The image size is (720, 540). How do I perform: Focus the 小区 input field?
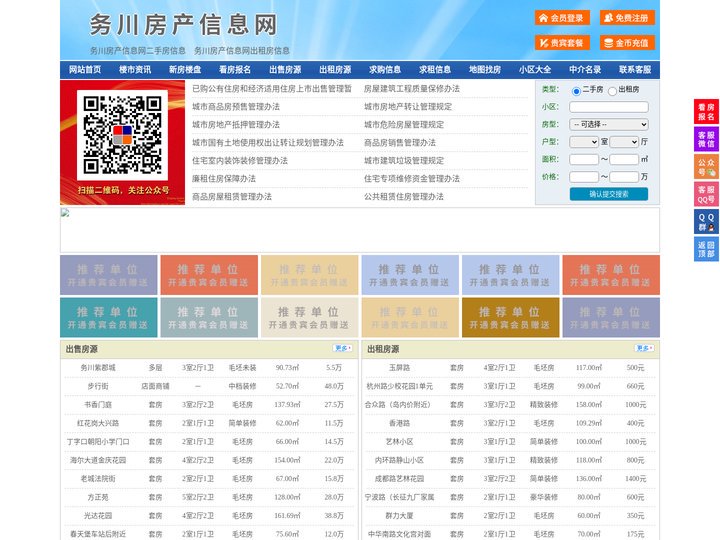[609, 107]
